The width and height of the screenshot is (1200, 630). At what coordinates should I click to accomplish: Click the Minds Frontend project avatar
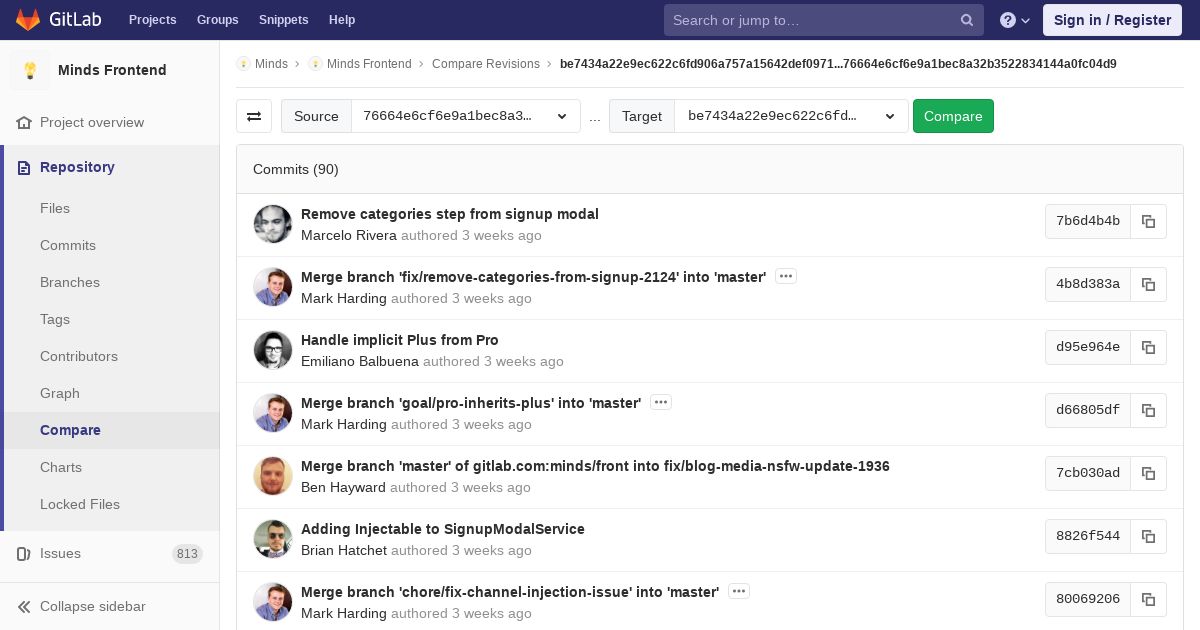tap(30, 70)
